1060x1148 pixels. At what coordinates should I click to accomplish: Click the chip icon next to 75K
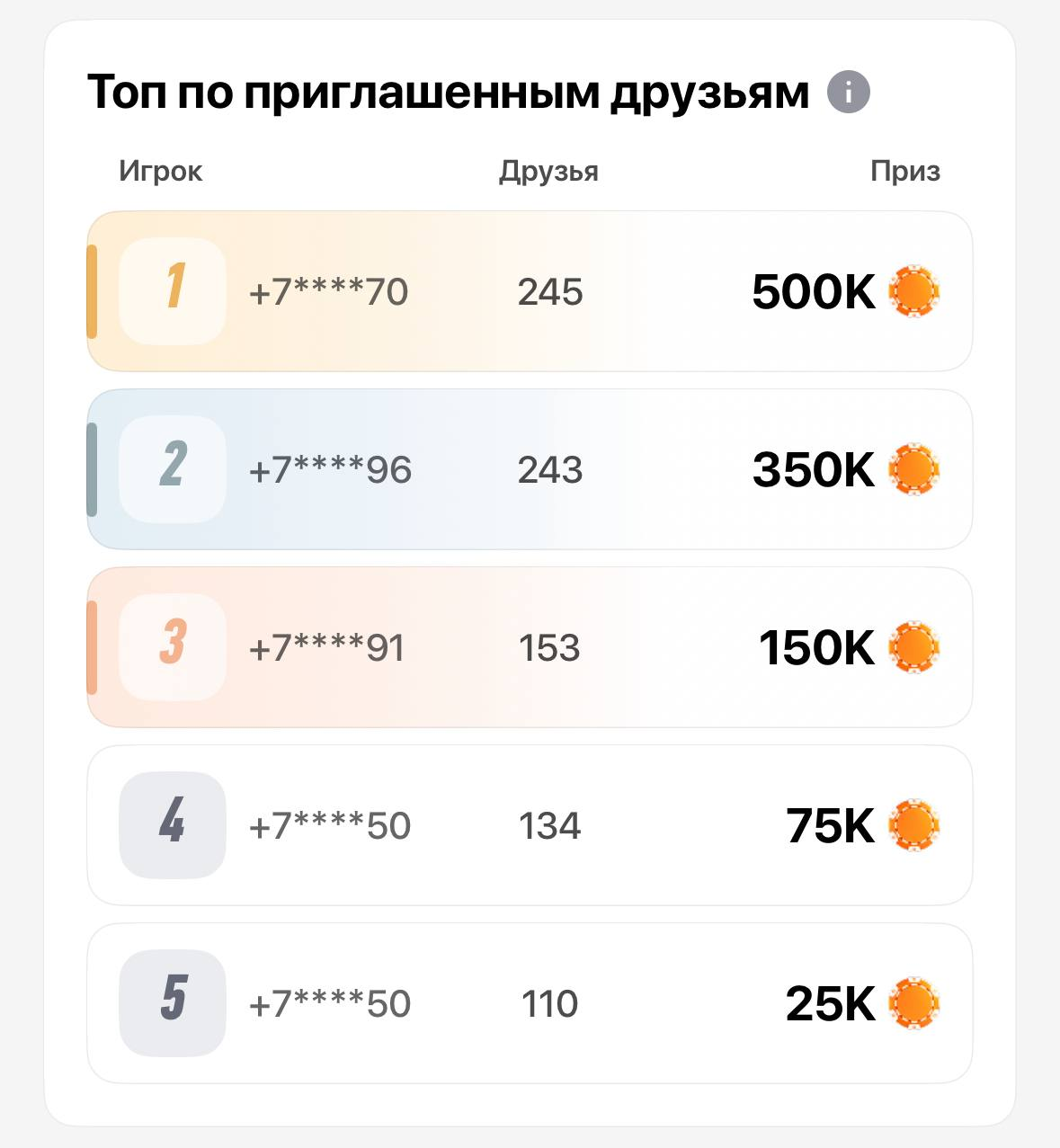[913, 825]
